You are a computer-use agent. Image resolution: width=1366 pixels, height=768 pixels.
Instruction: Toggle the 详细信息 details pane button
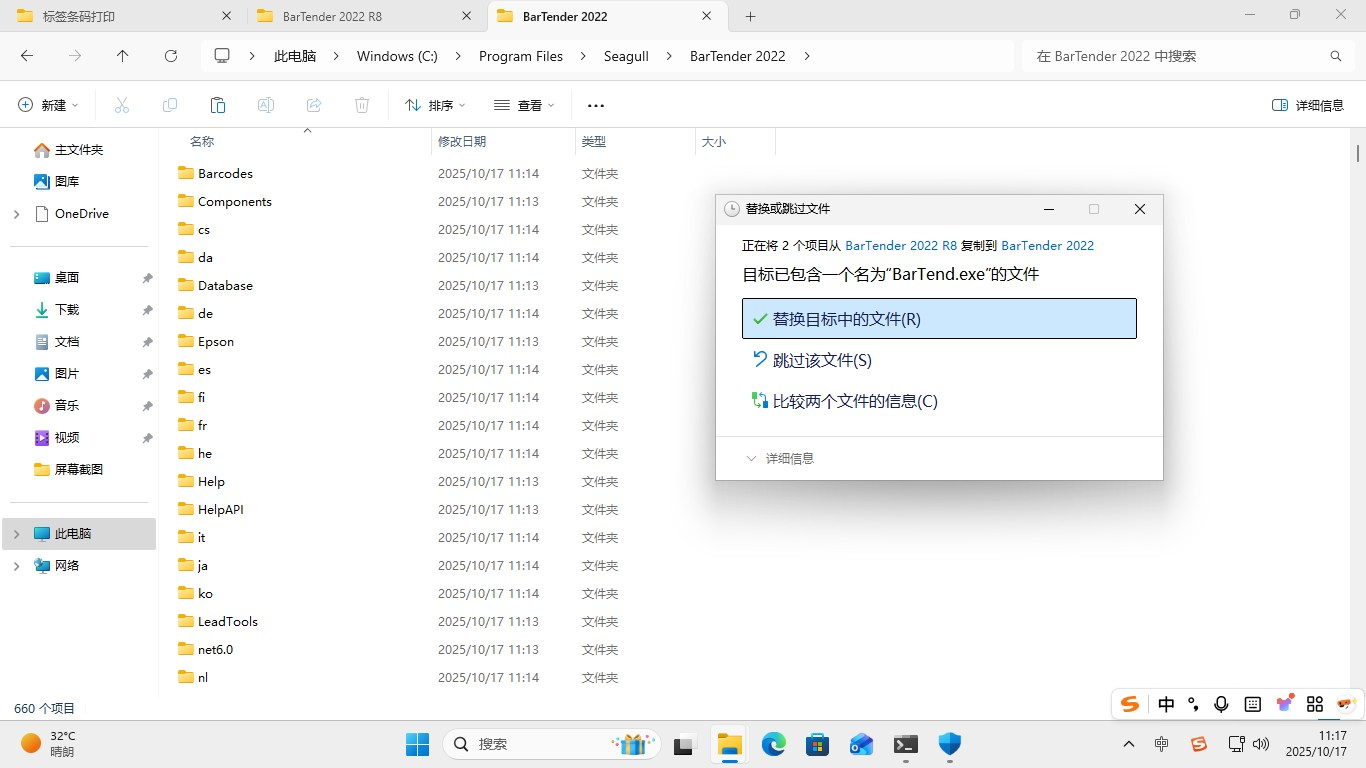(x=1308, y=105)
